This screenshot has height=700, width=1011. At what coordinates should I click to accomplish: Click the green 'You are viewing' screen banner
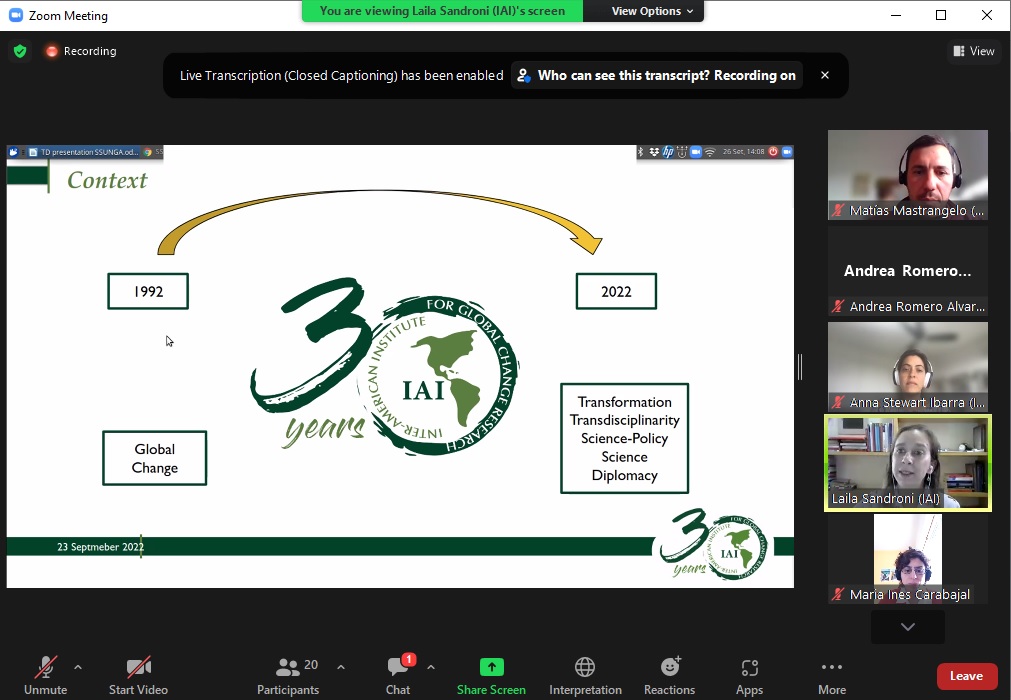coord(442,11)
